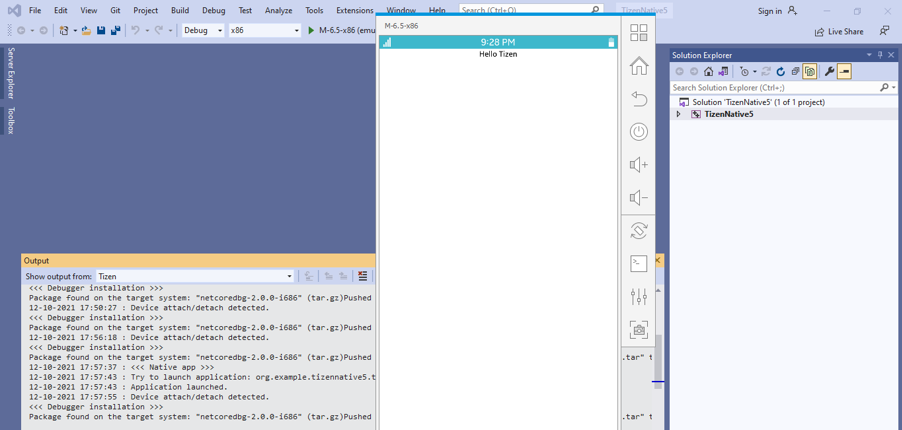Open the Build menu
Viewport: 902px width, 430px height.
click(x=180, y=10)
